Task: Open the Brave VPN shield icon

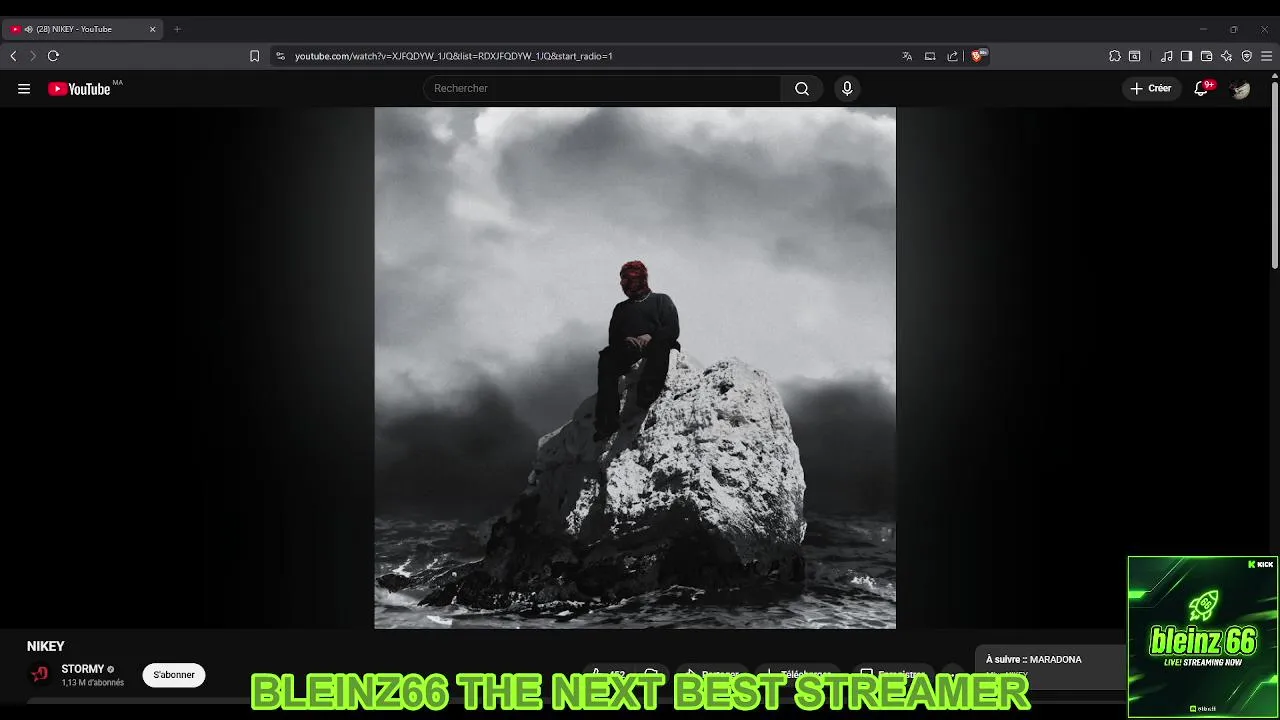Action: coord(1246,56)
